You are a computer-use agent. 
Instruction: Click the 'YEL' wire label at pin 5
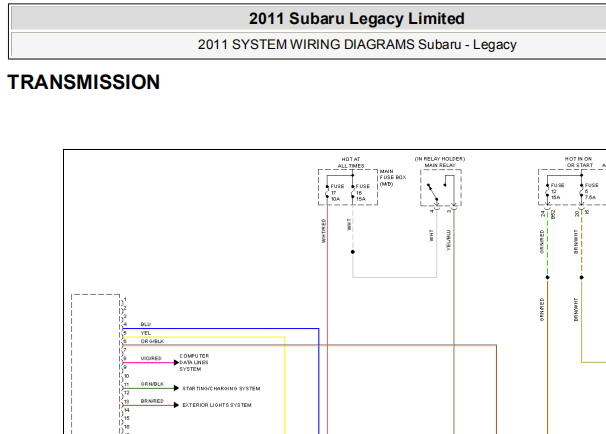tap(146, 333)
